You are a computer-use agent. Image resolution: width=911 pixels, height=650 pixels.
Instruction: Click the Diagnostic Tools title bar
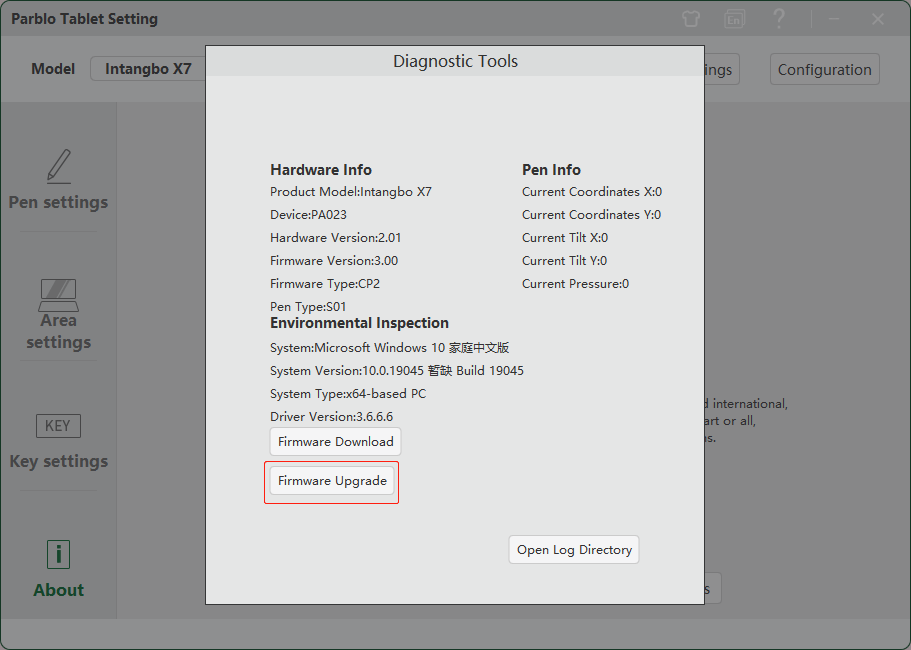tap(455, 61)
